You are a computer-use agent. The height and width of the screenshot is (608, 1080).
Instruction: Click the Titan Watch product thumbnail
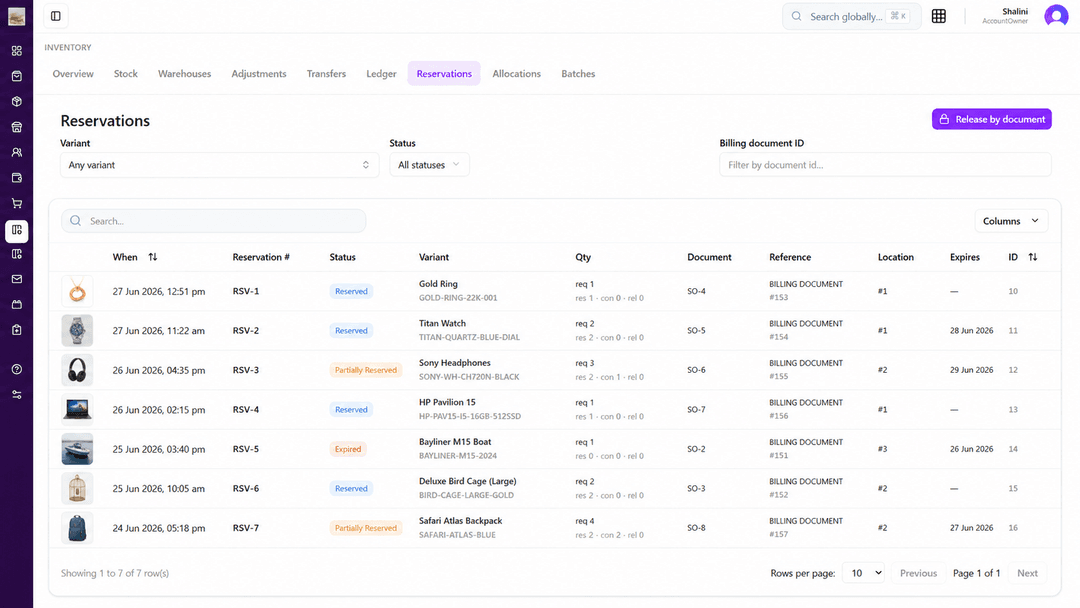tap(77, 331)
